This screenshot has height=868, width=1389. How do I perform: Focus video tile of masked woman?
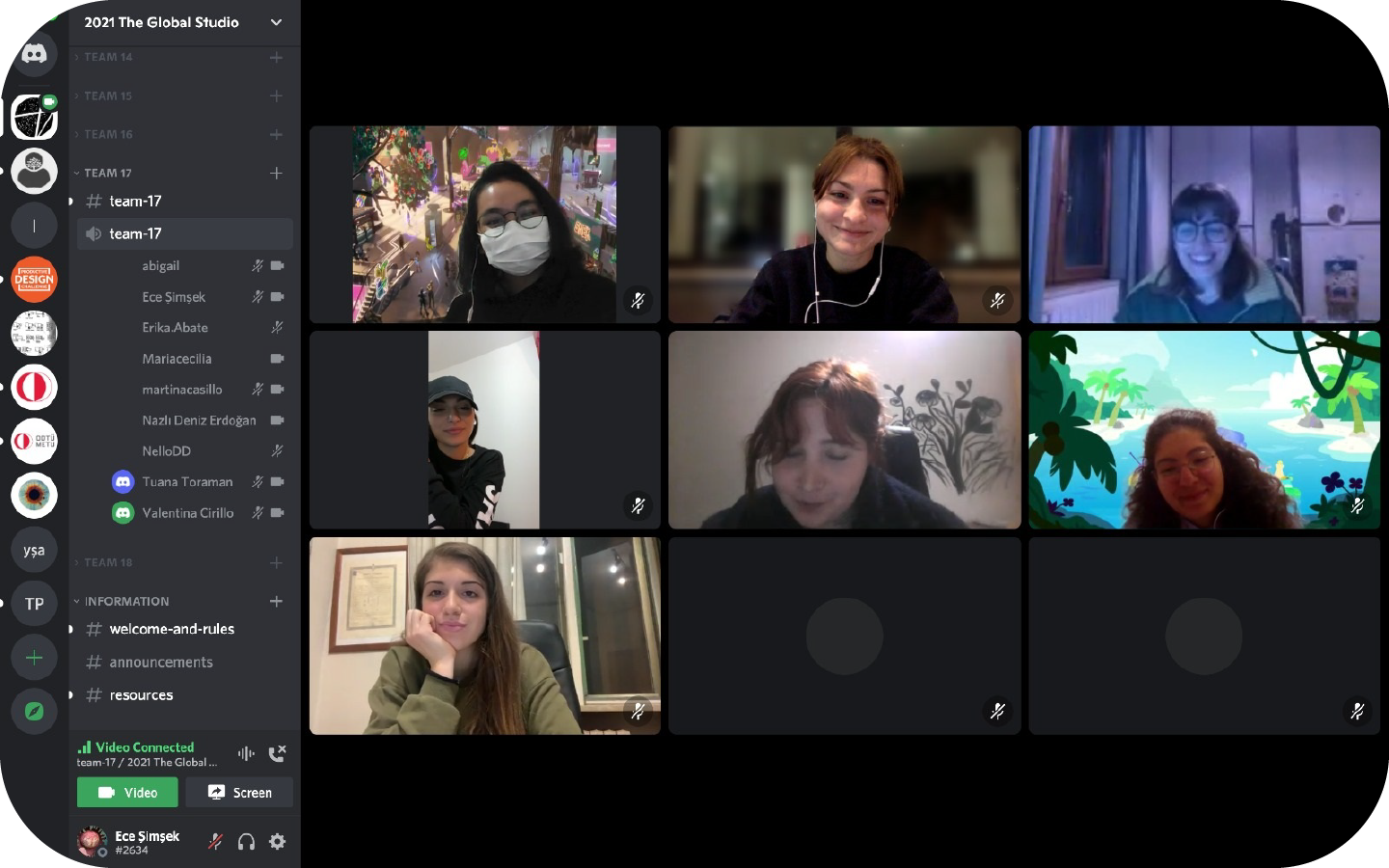[485, 225]
